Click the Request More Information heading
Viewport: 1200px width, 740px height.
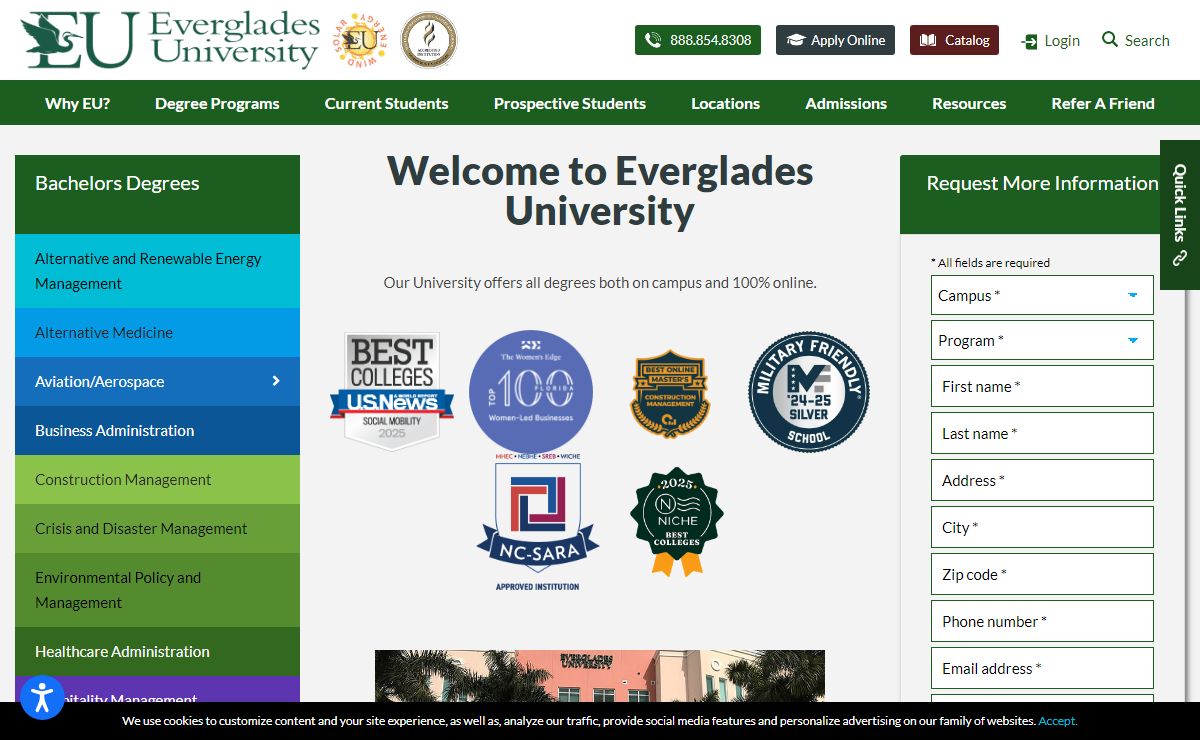(x=1042, y=183)
